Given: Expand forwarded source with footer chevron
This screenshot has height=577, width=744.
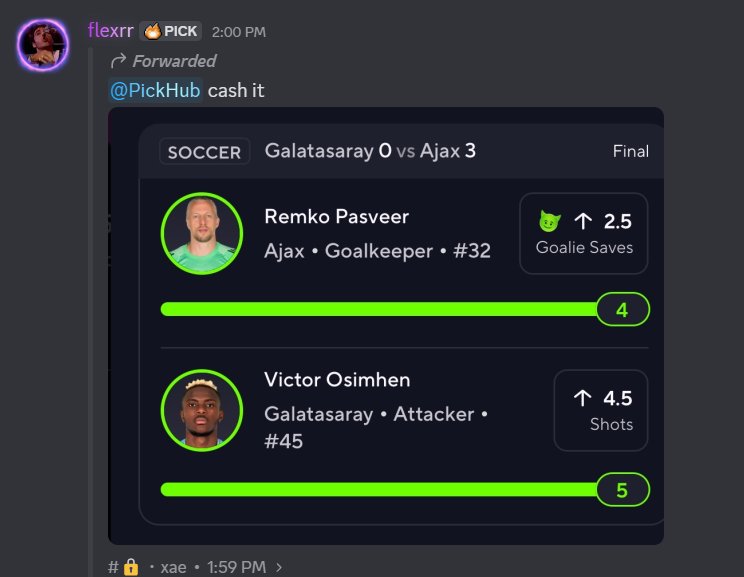Looking at the screenshot, I should (279, 567).
